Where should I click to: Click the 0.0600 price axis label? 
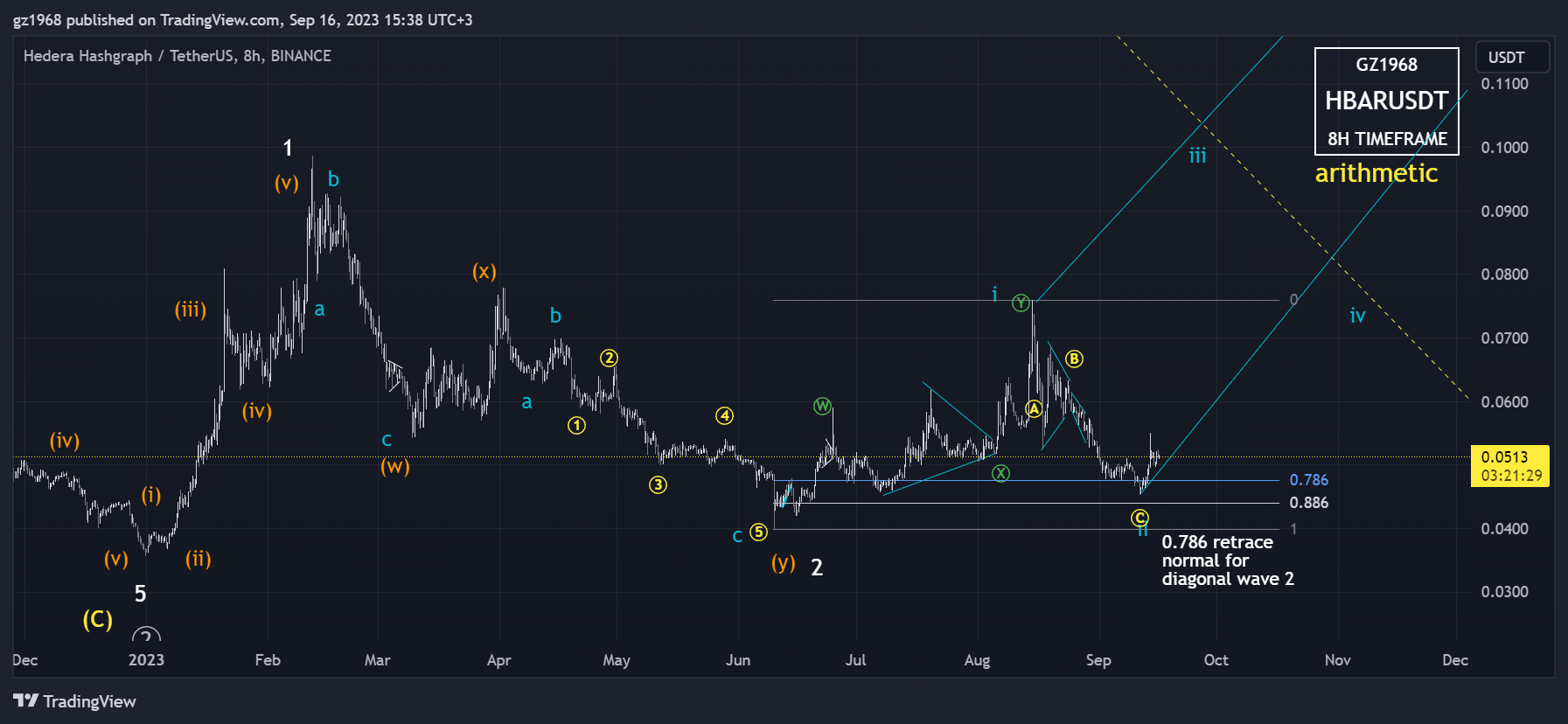pyautogui.click(x=1504, y=402)
